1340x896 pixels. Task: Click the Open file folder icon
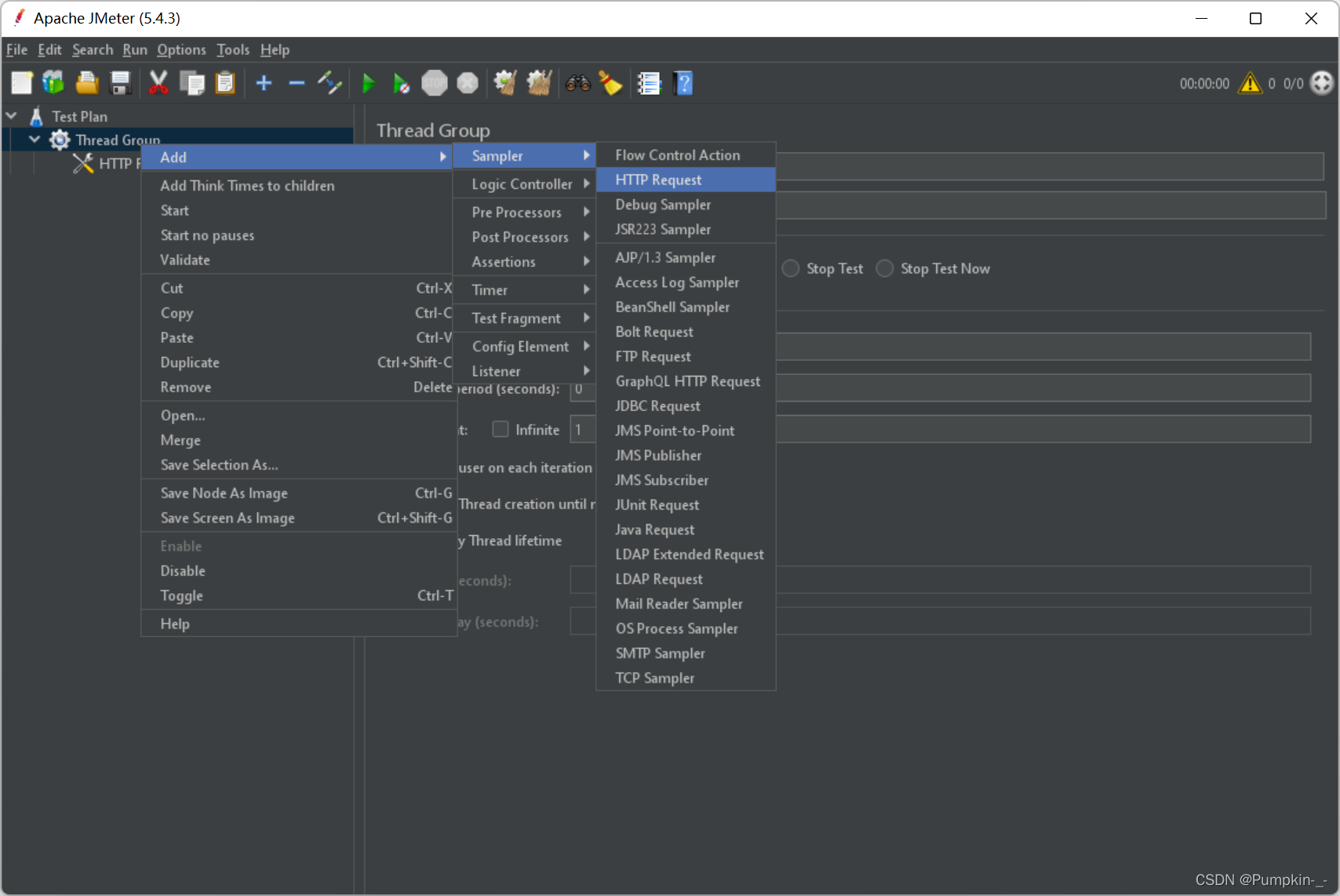86,83
